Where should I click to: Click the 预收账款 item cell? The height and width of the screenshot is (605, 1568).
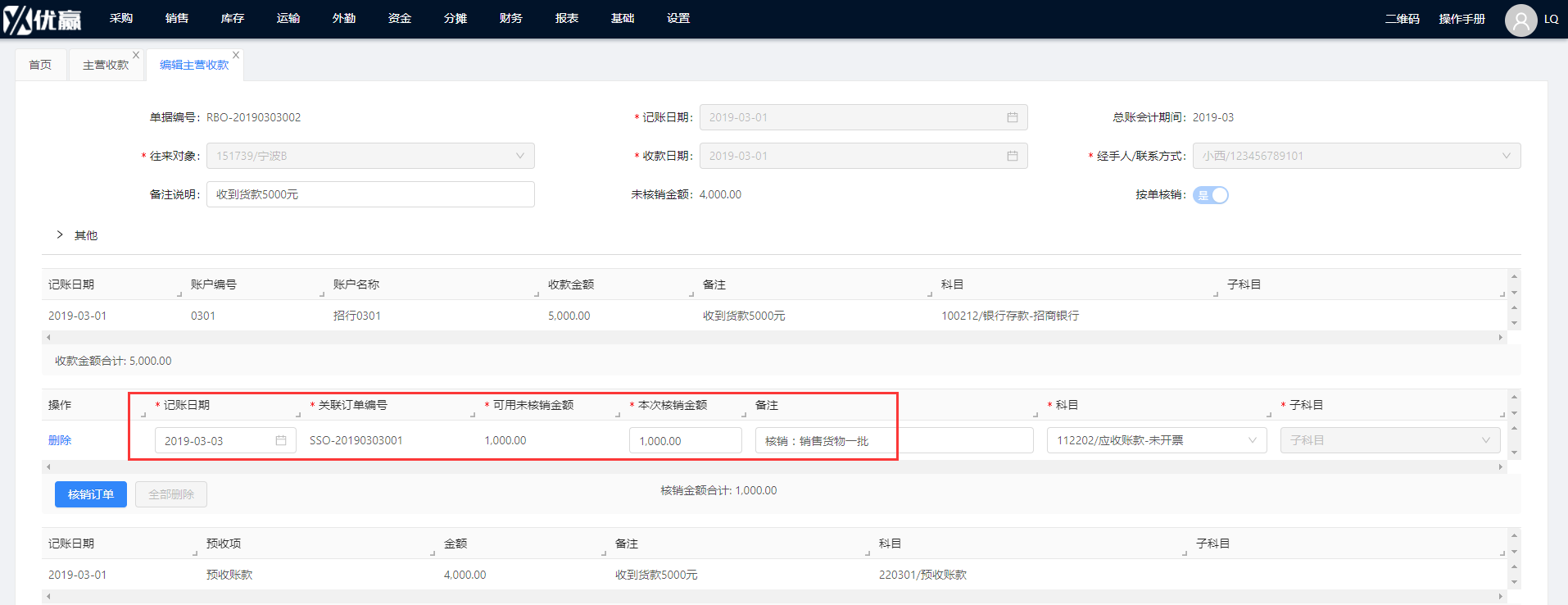pos(229,575)
